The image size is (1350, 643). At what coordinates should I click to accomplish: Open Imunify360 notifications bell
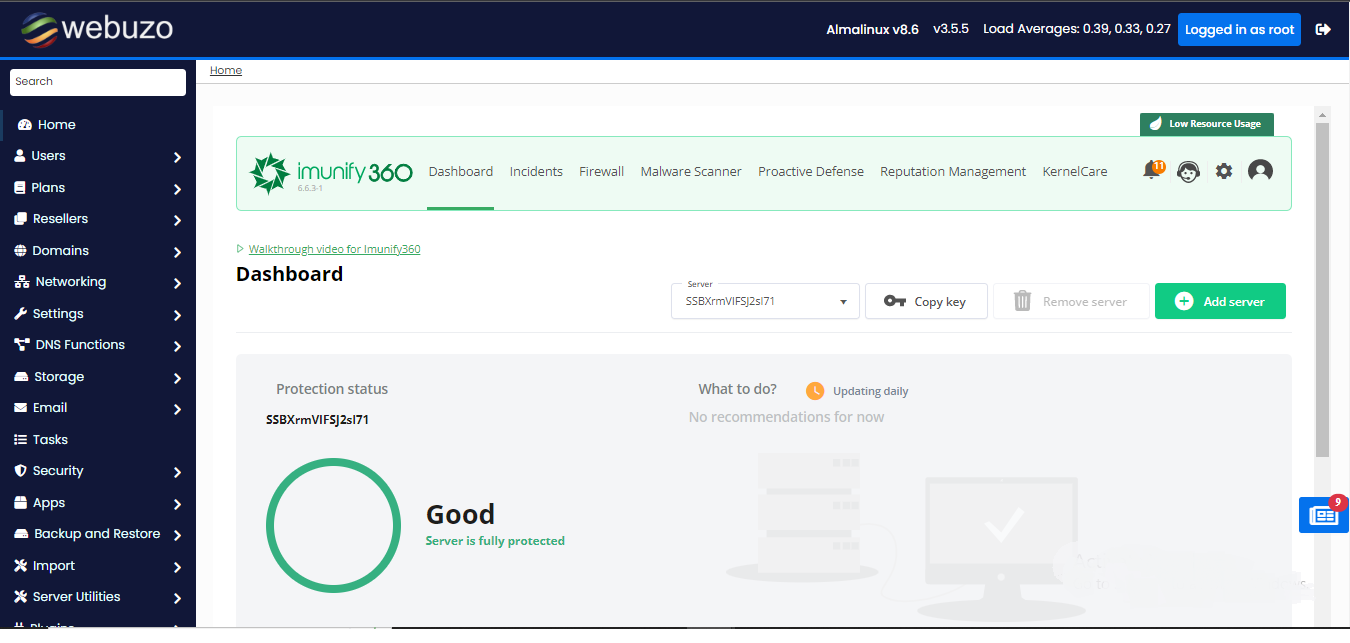pyautogui.click(x=1152, y=171)
